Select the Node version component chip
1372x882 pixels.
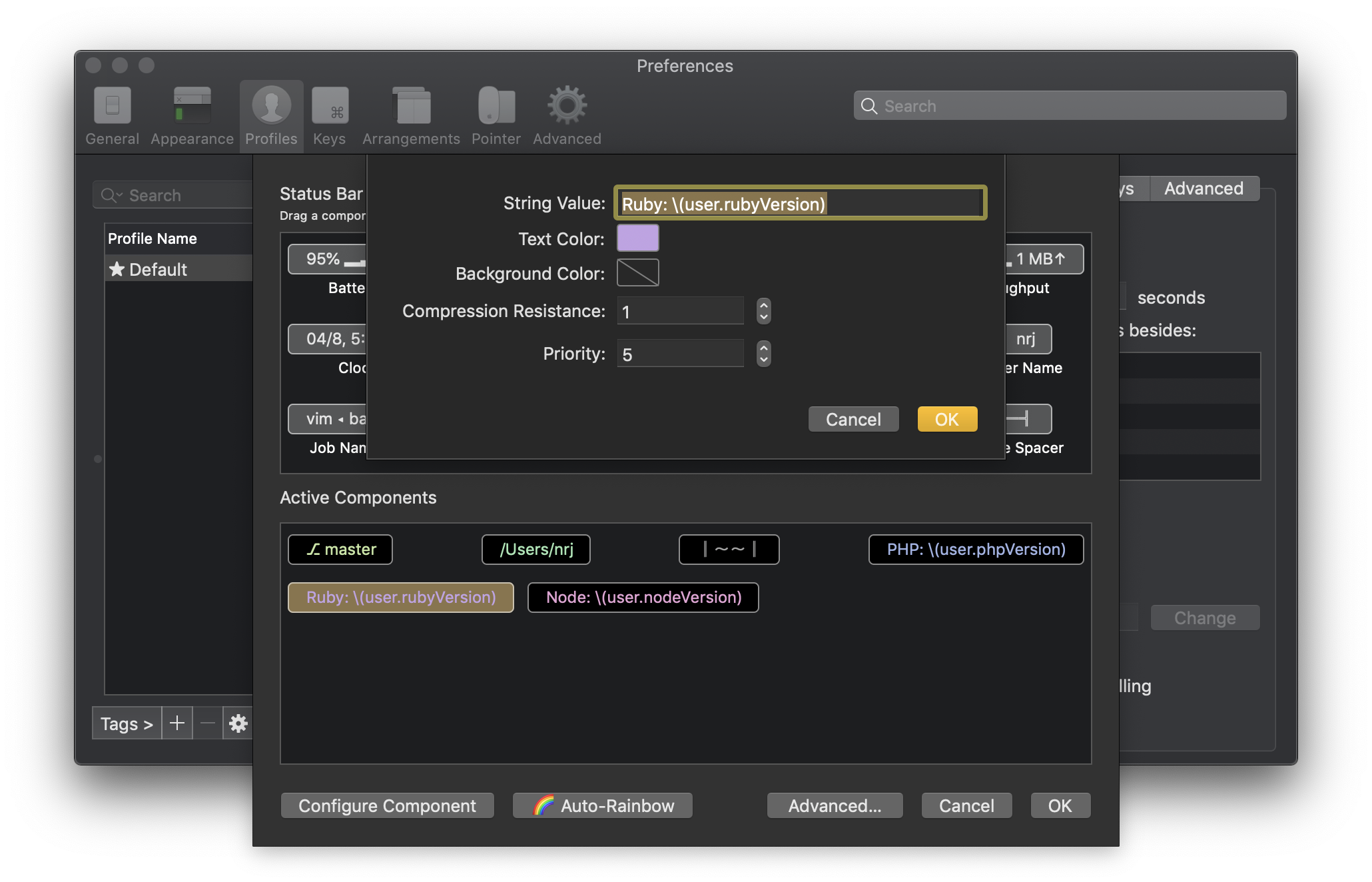pyautogui.click(x=643, y=598)
